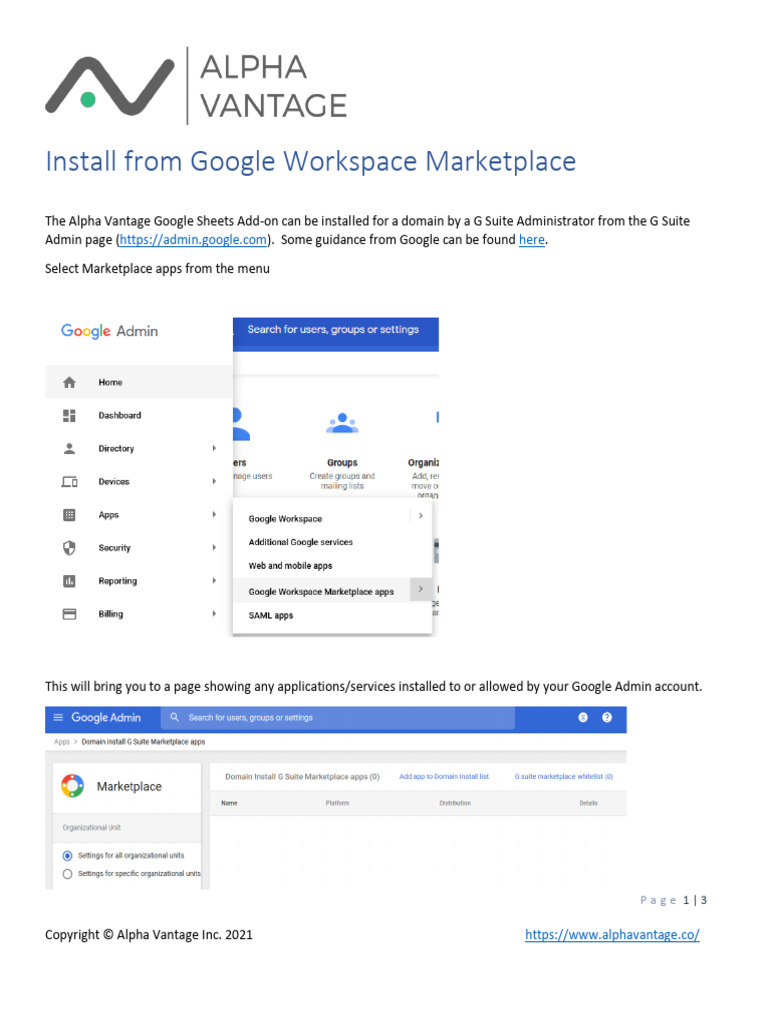
Task: Click the Google Admin logo in sidebar
Action: point(109,331)
